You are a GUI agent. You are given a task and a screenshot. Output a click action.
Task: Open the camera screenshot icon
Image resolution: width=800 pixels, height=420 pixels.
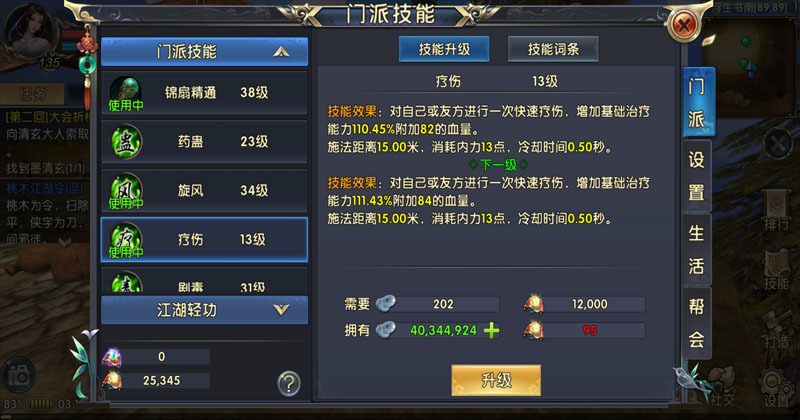pos(19,376)
